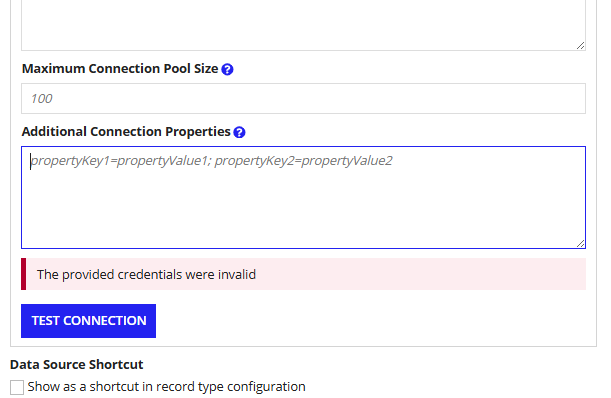This screenshot has width=611, height=398.
Task: Click inside the partially visible top text area
Action: tap(303, 23)
